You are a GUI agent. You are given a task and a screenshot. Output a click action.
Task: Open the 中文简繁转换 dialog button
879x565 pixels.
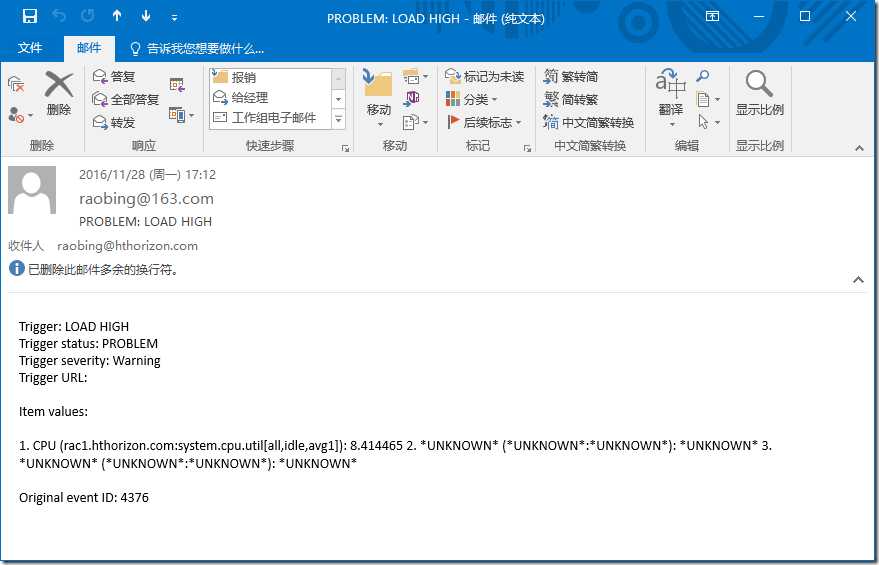589,122
